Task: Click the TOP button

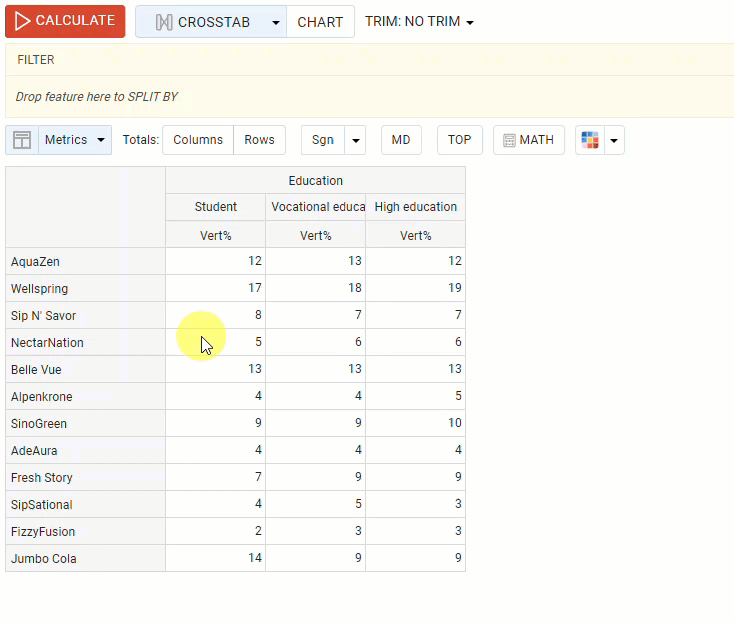Action: pyautogui.click(x=459, y=140)
